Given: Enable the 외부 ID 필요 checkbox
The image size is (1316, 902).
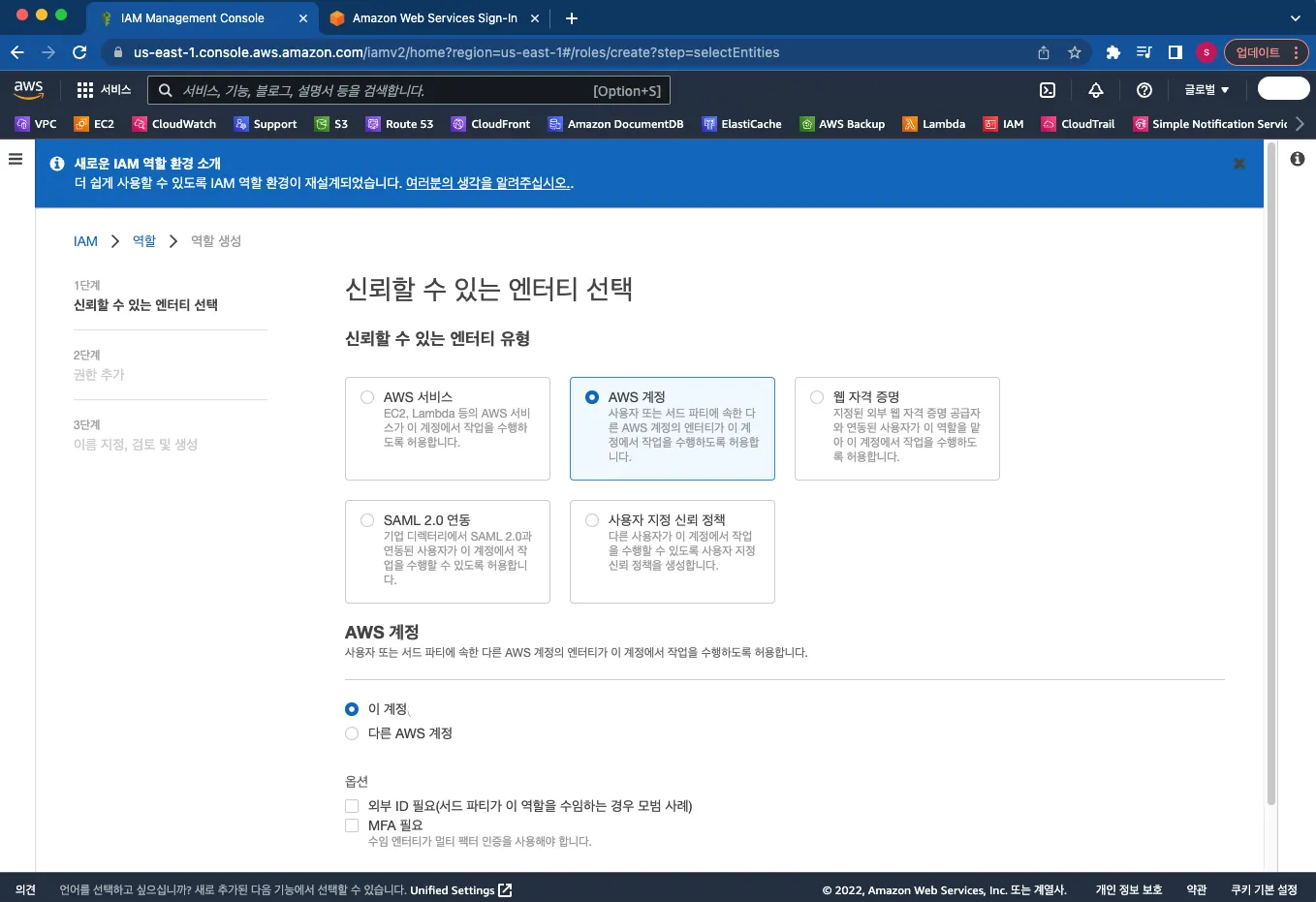Looking at the screenshot, I should click(x=352, y=806).
